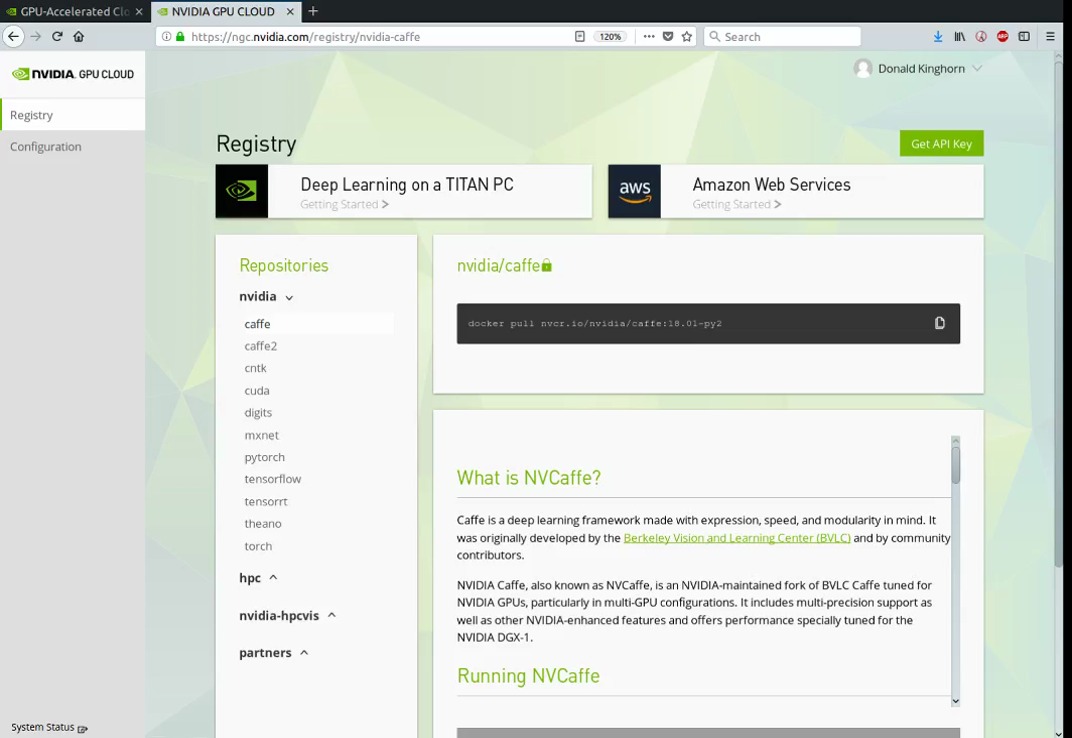
Task: Open Configuration in the left sidebar
Action: (x=46, y=146)
